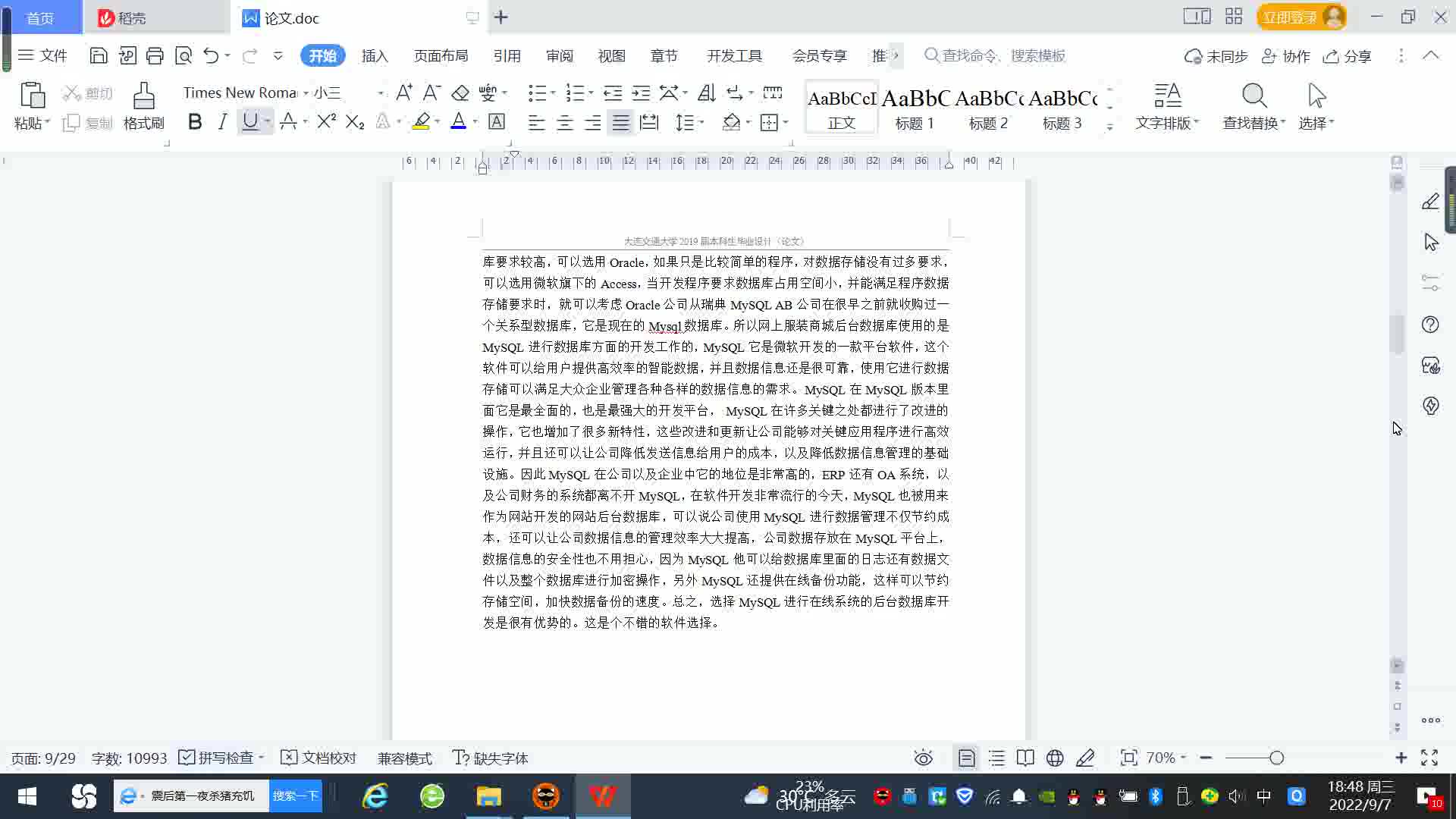
Task: Decrease paragraph indent
Action: 613,93
